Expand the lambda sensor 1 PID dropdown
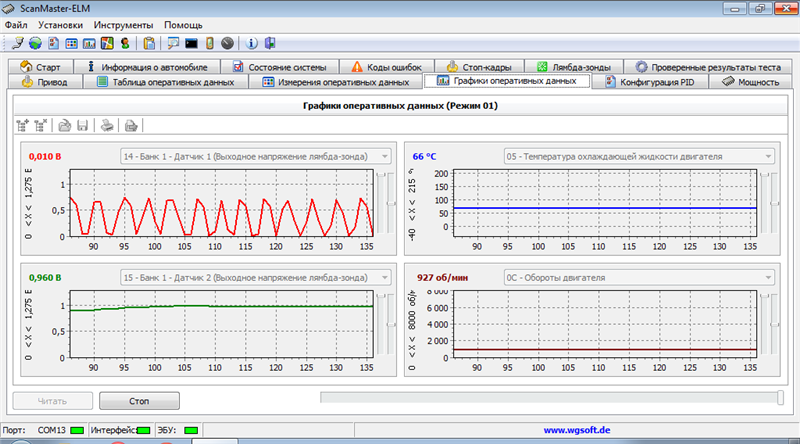This screenshot has height=444, width=800. click(x=384, y=157)
